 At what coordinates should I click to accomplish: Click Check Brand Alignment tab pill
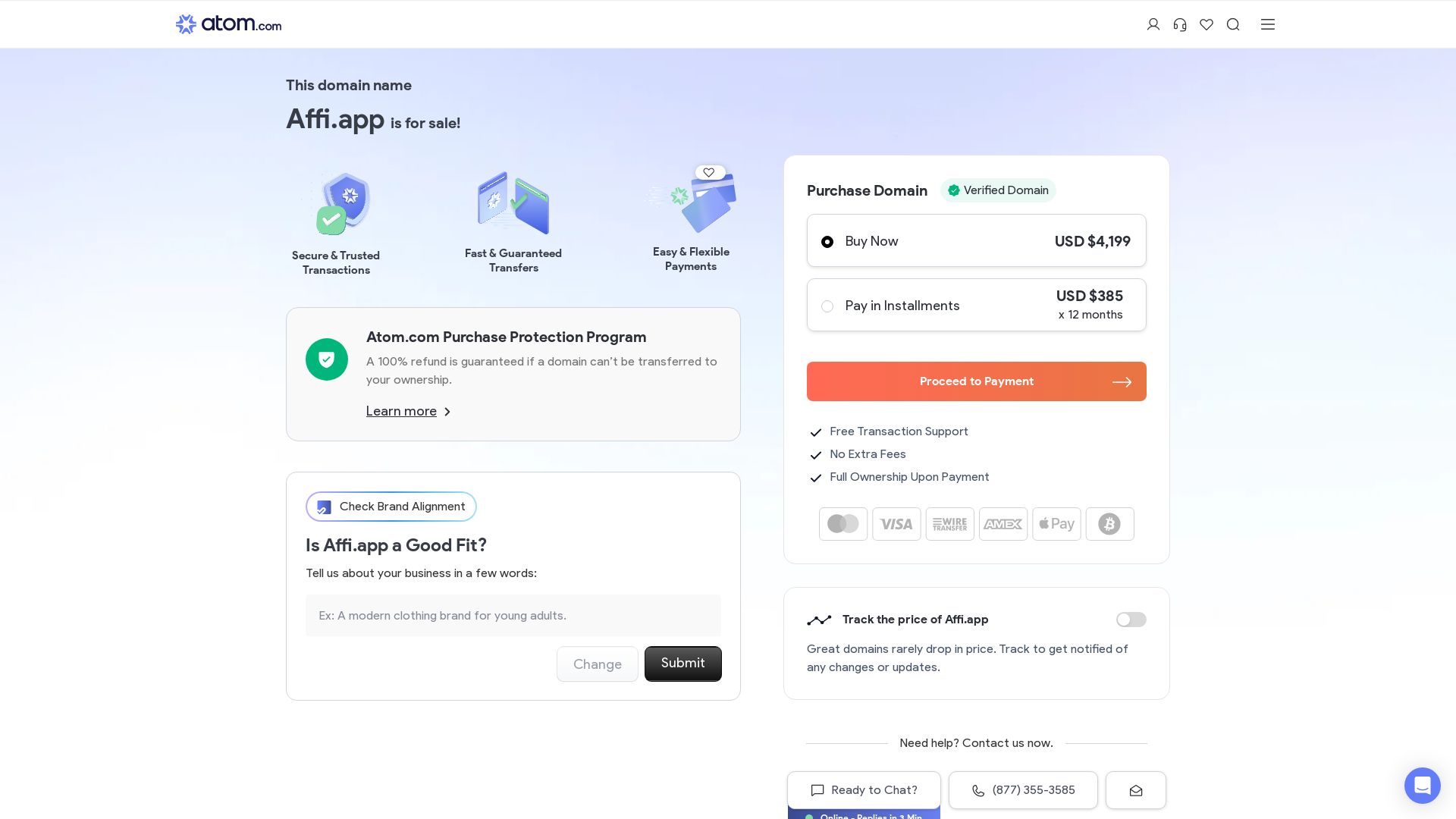click(391, 507)
